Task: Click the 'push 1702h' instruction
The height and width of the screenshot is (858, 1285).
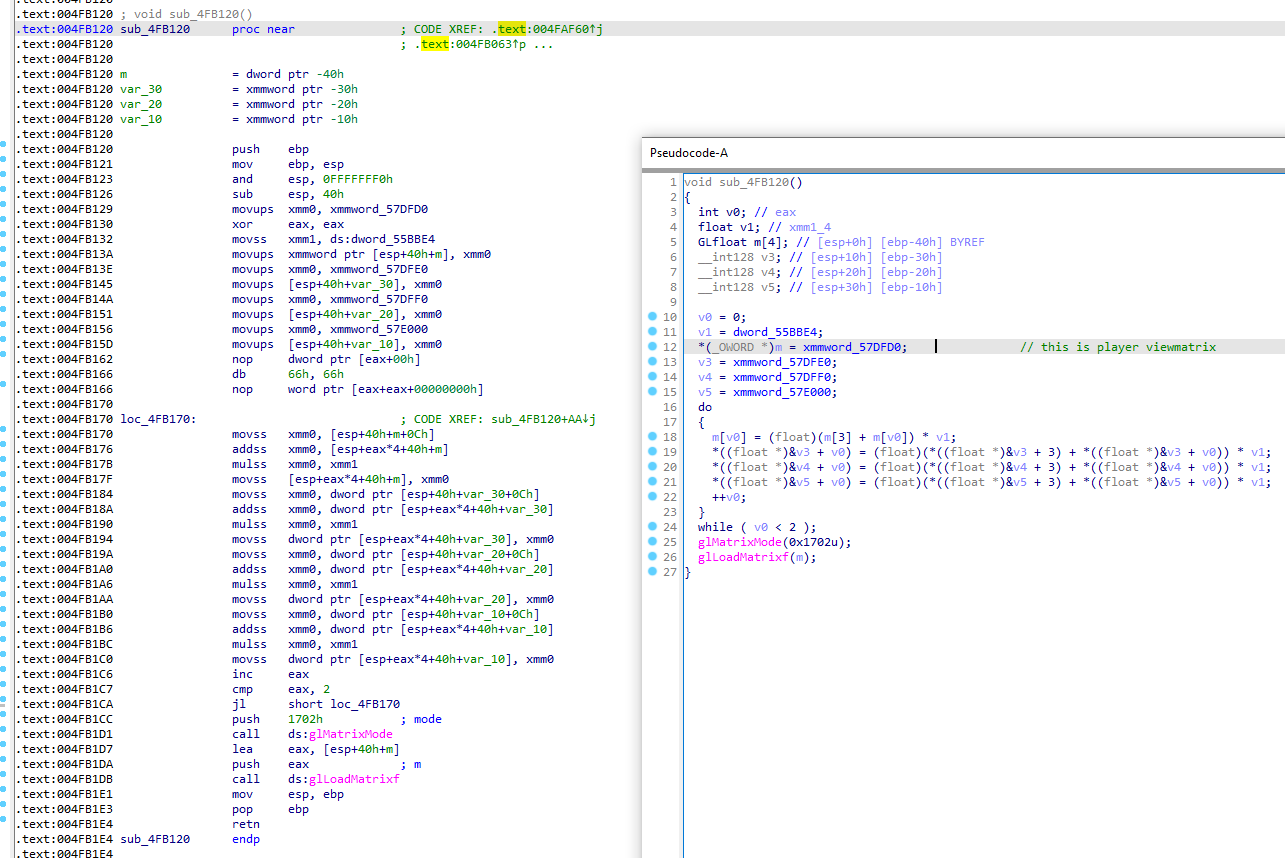Action: click(277, 719)
